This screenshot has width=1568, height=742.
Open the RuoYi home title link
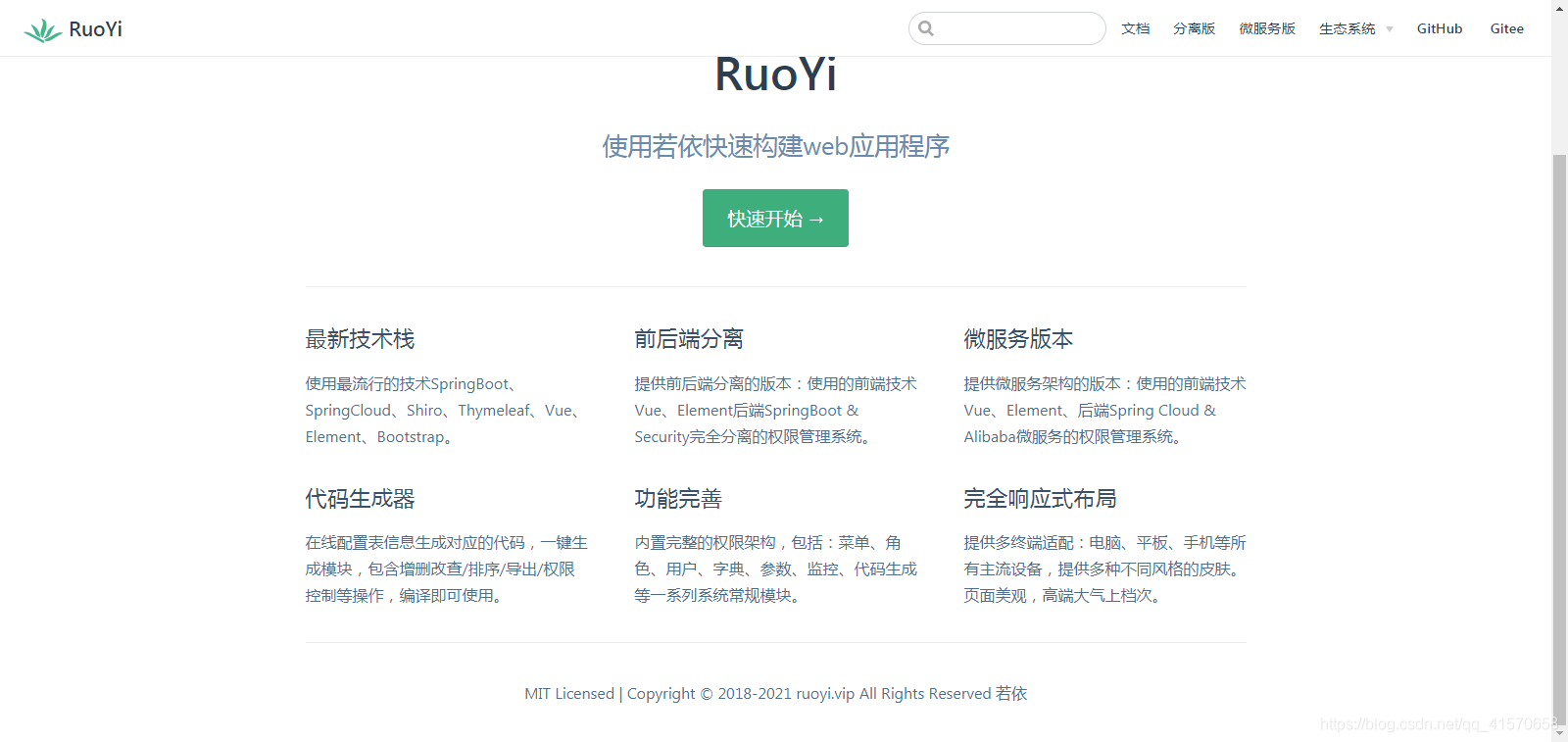tap(95, 29)
